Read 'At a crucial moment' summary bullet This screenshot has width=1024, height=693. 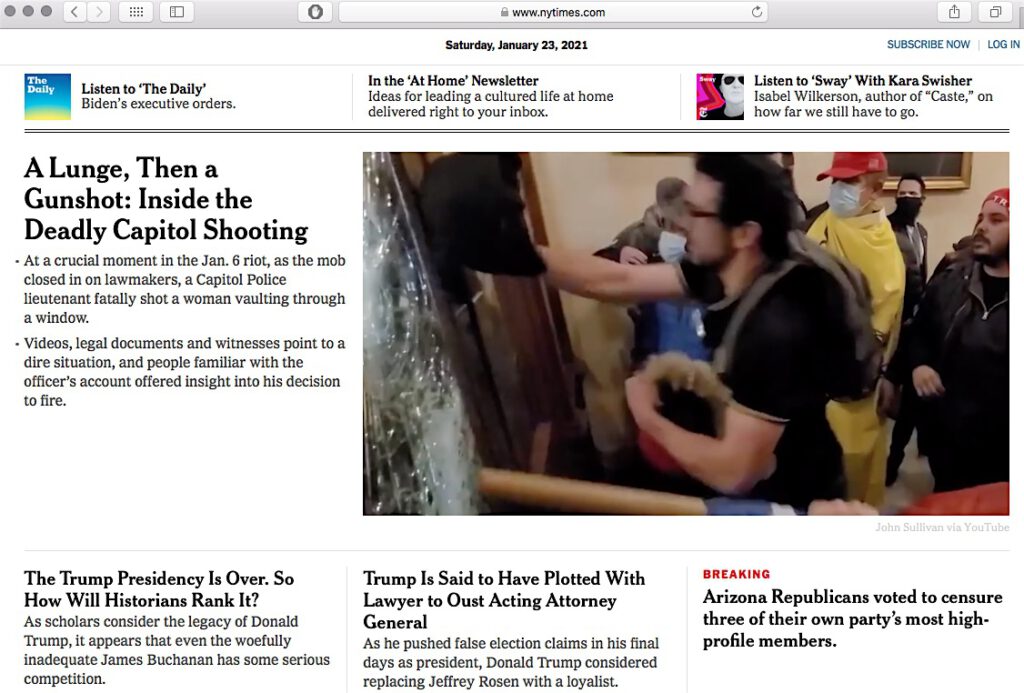click(185, 289)
